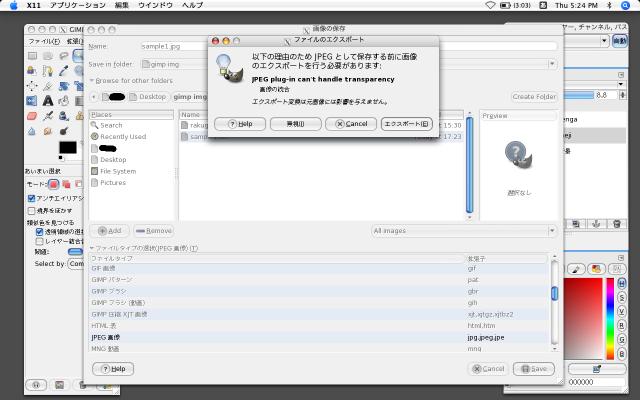The image size is (640, 400).
Task: Reset to default colors small icon
Action: [61, 158]
